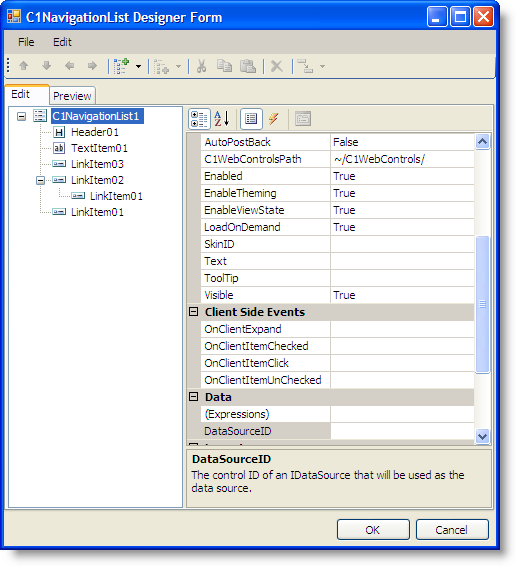Open the Edit menu
Image resolution: width=516 pixels, height=566 pixels.
pos(62,42)
